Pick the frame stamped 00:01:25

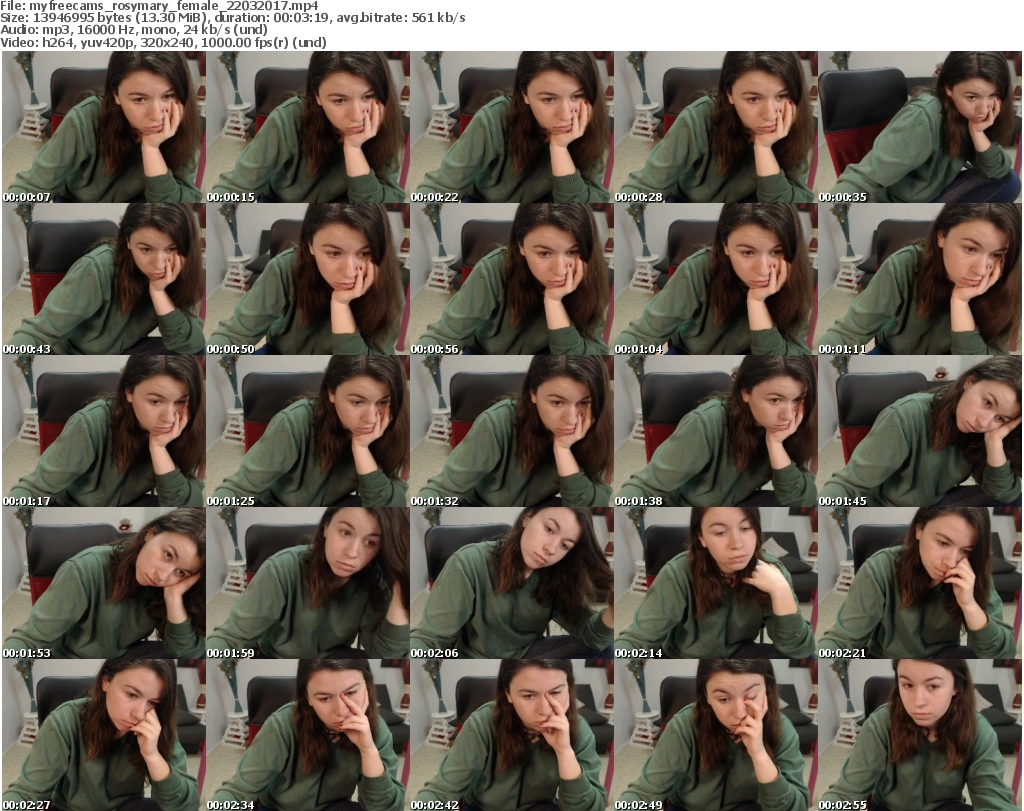coord(308,432)
